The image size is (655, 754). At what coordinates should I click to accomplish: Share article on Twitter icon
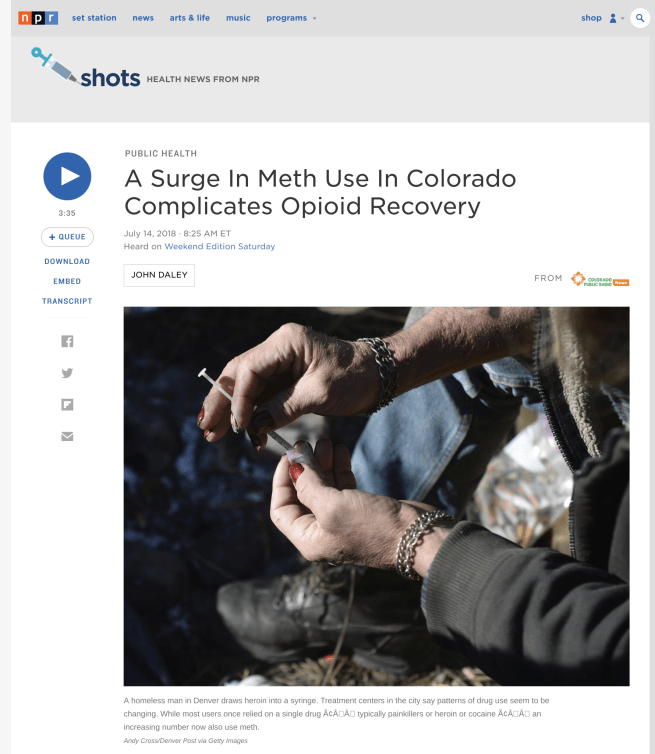point(67,373)
